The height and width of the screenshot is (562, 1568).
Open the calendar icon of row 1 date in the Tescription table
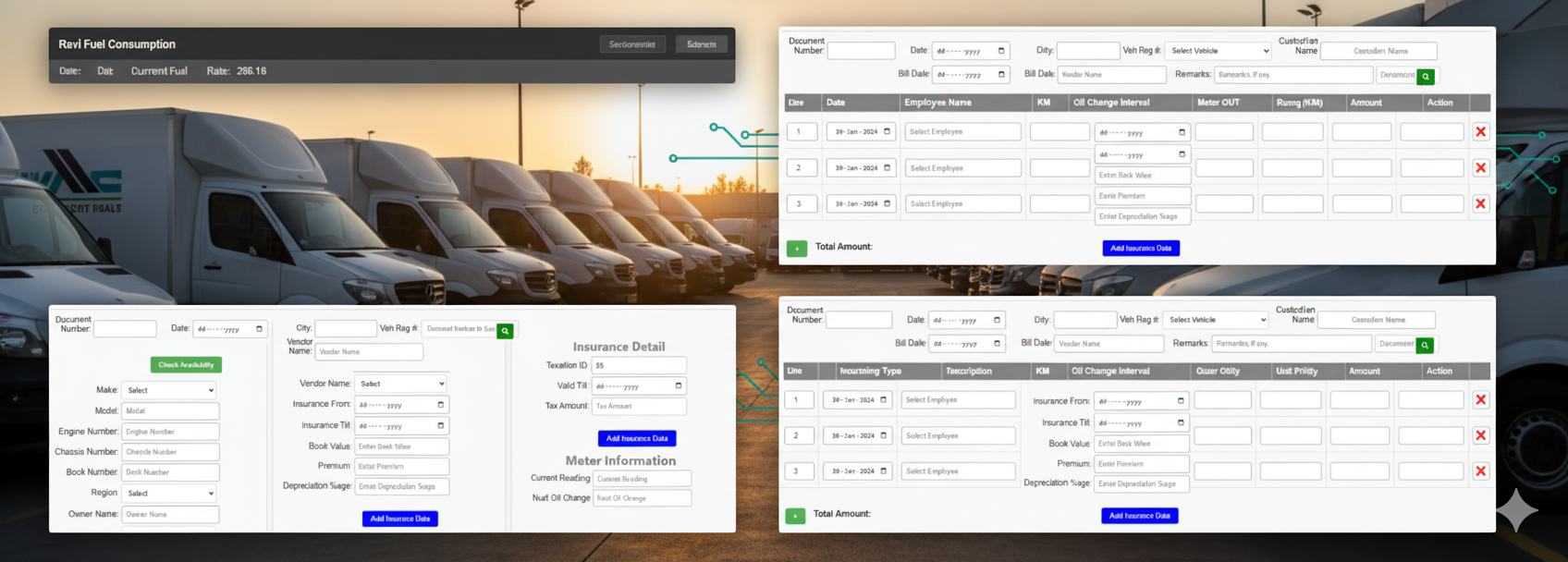883,399
